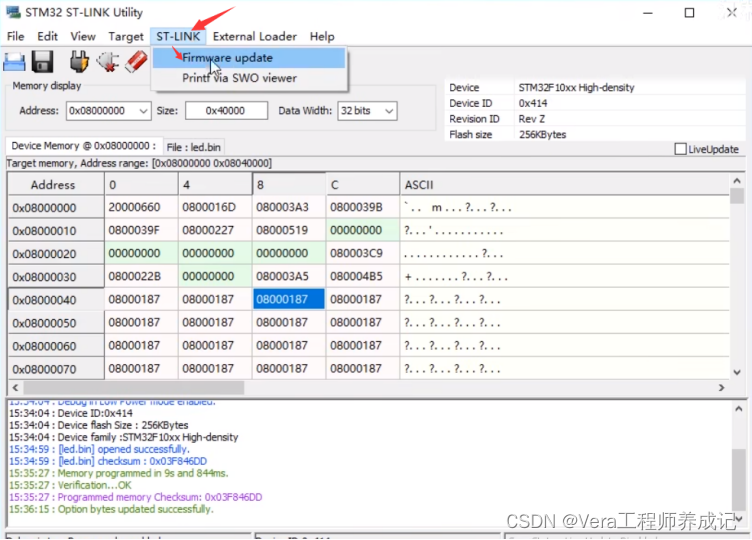
Task: Click the Full chip erase eraser icon
Action: click(x=136, y=62)
